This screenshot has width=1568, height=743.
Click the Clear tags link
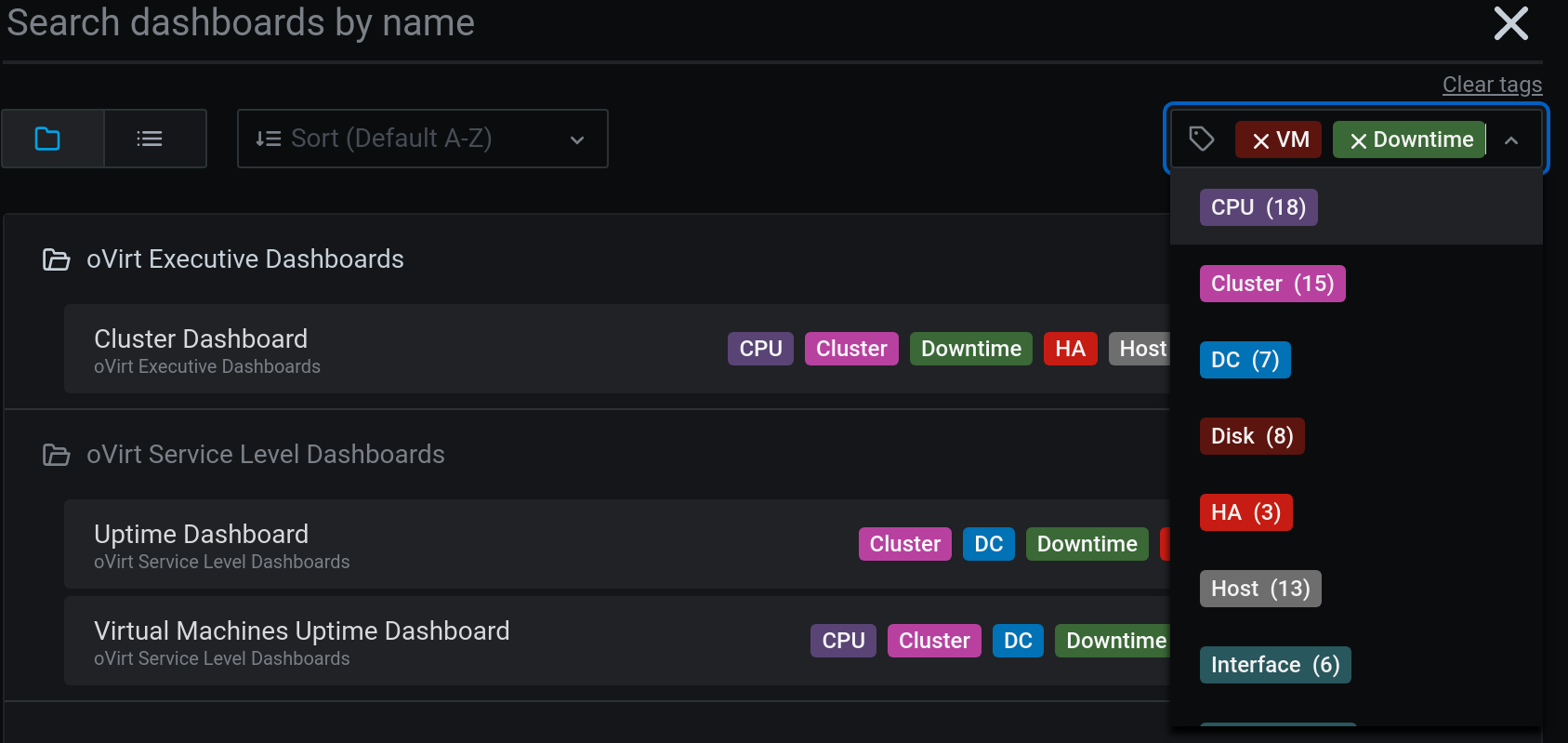[x=1491, y=85]
